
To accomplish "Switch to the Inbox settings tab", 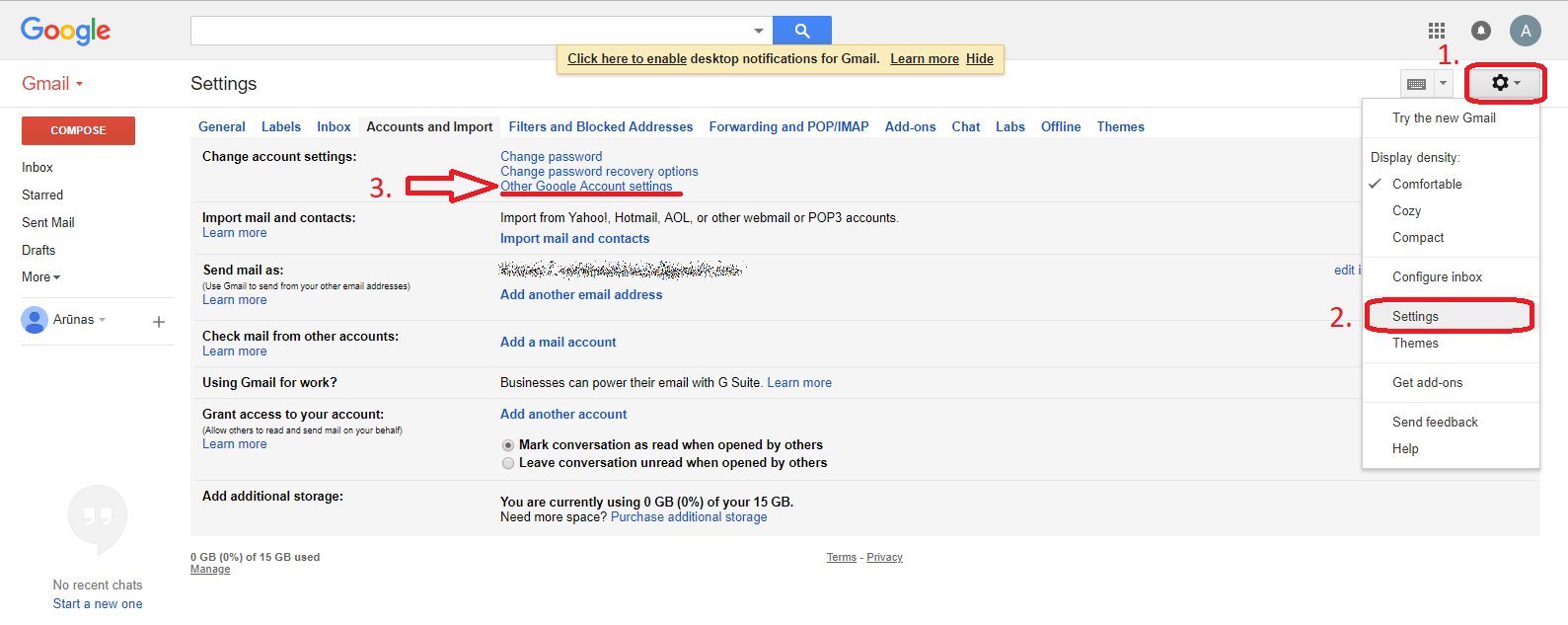I will 334,127.
